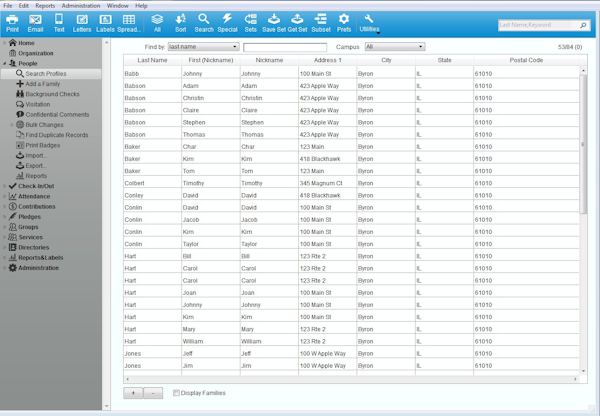Open the Labels tool
600x416 pixels.
(x=105, y=23)
